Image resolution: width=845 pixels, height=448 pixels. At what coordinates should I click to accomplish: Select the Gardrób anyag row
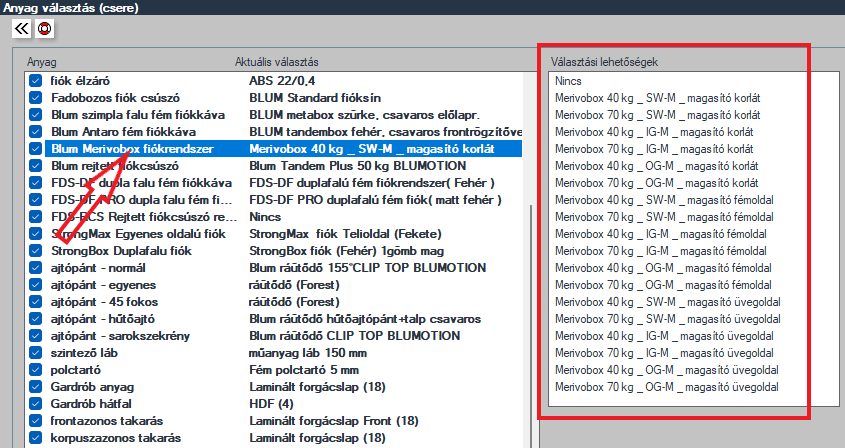[275, 387]
